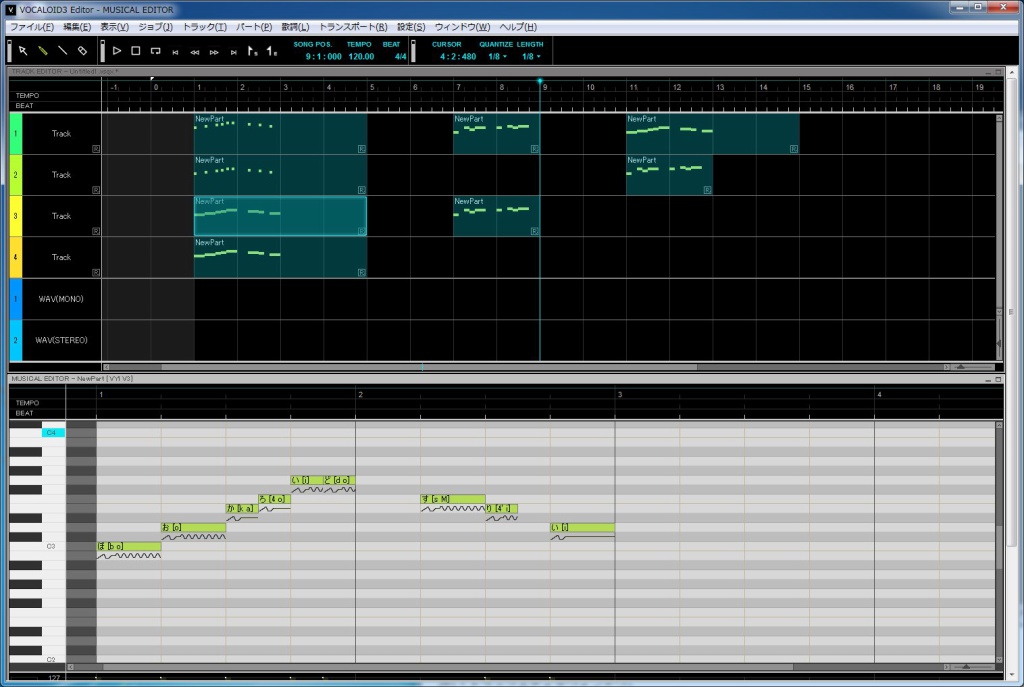Open the Length 1/8 dropdown
Screen dimensions: 1024x687
coord(531,57)
